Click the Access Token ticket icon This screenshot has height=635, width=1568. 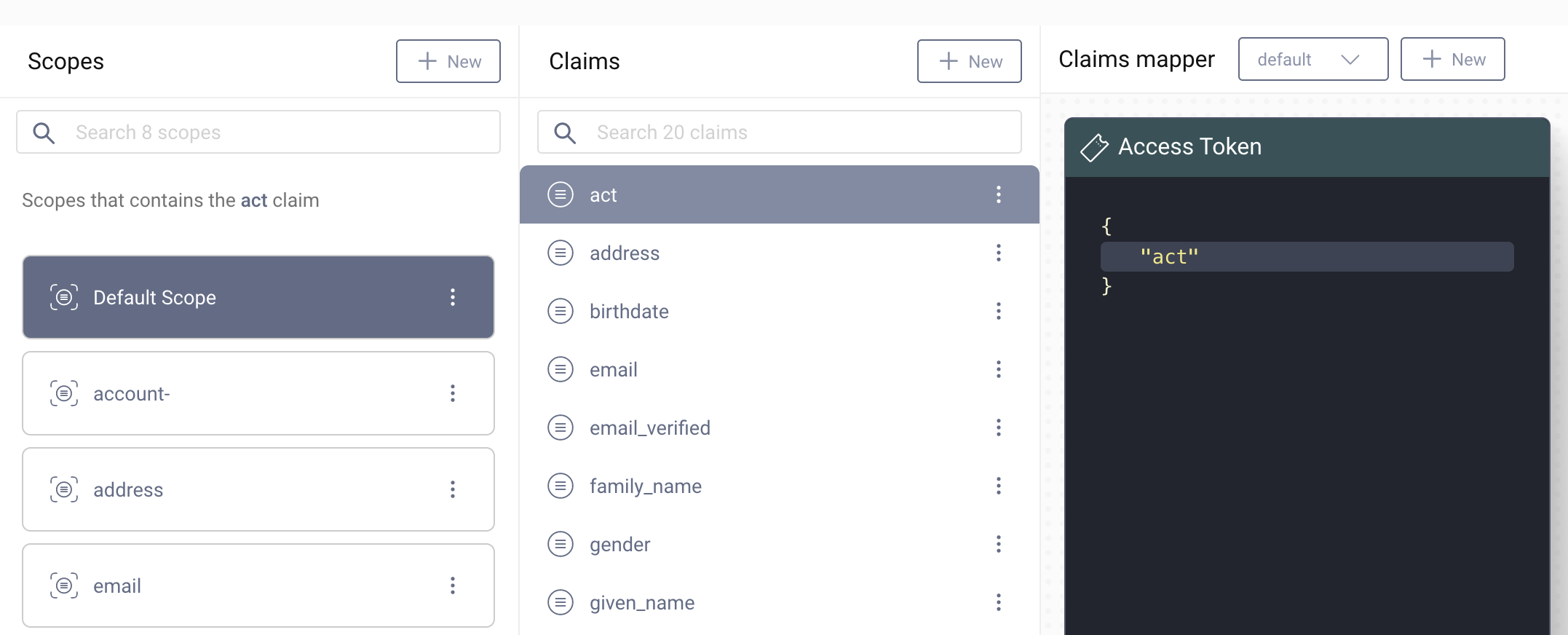[x=1094, y=147]
